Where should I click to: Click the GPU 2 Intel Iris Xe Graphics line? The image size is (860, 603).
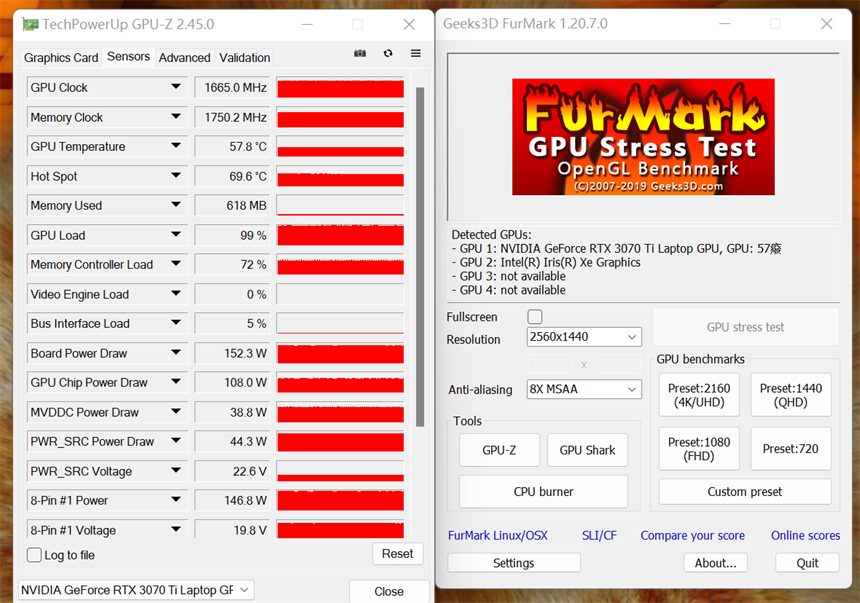[x=546, y=262]
